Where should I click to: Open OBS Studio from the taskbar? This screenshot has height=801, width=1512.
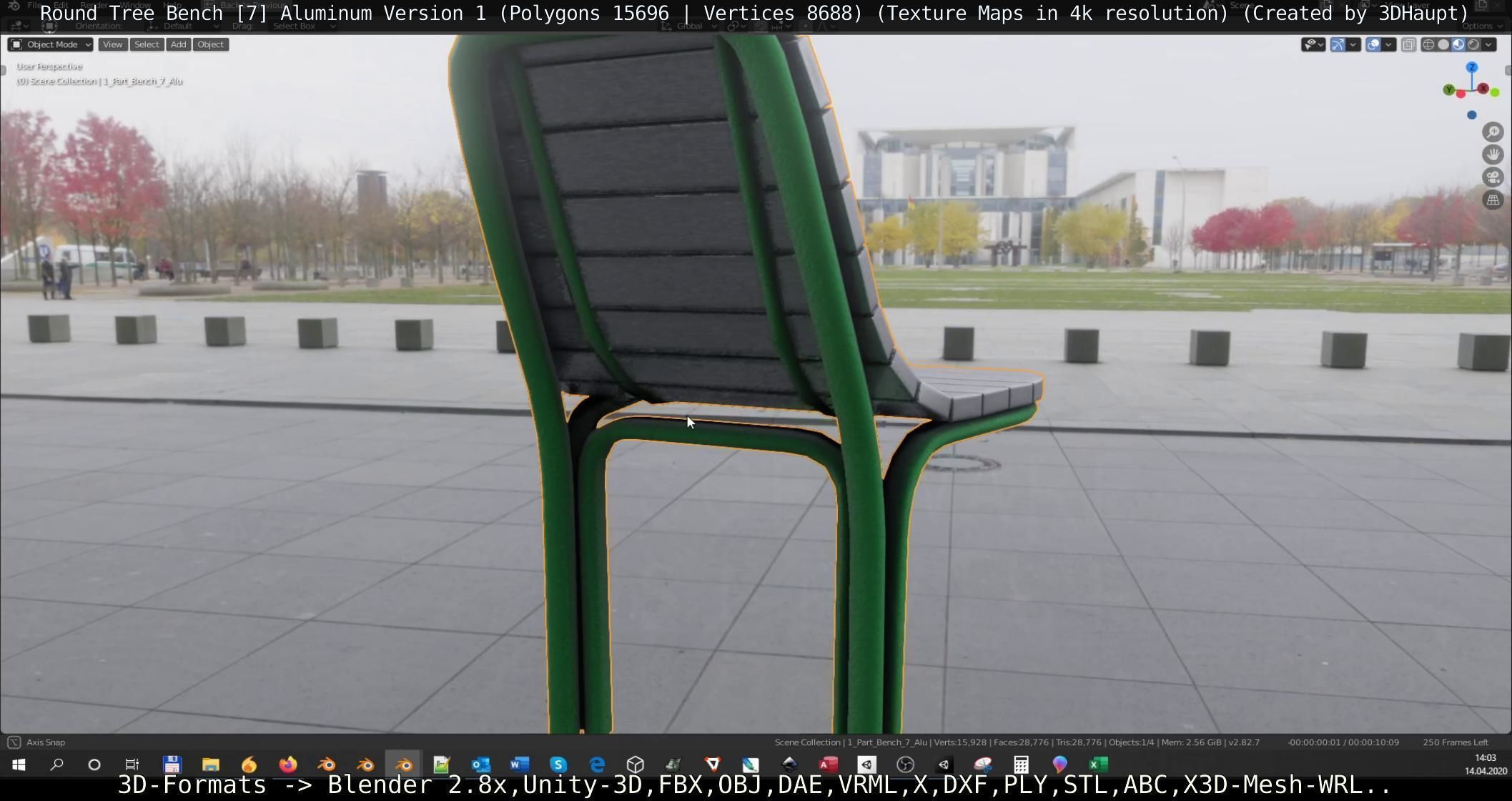pyautogui.click(x=905, y=765)
